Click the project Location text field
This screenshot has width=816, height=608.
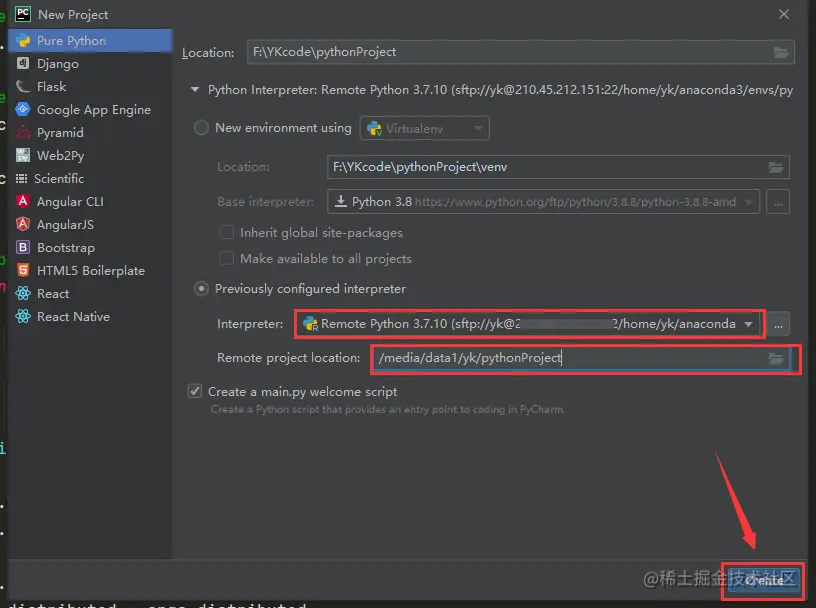pyautogui.click(x=520, y=52)
